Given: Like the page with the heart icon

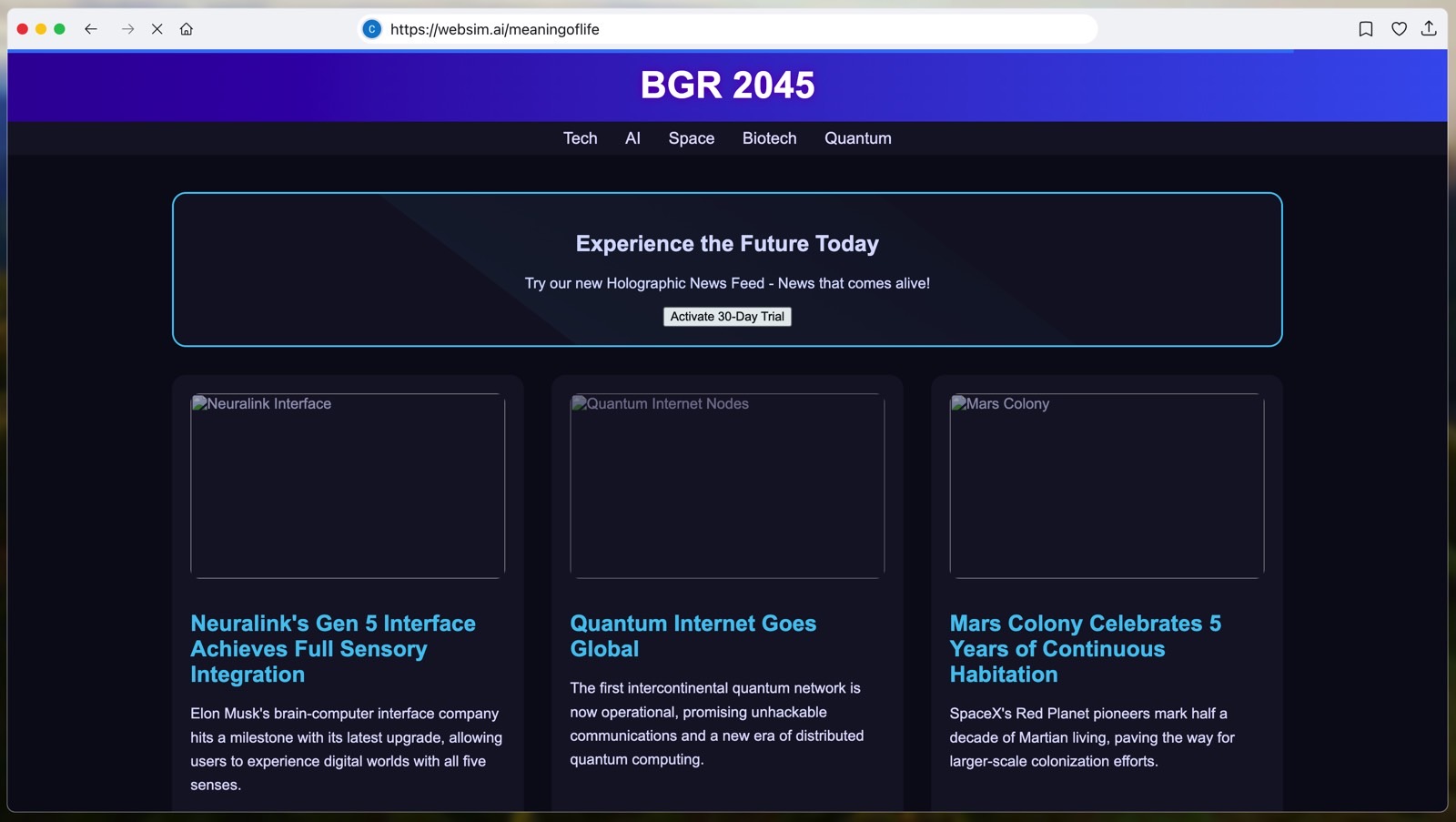Looking at the screenshot, I should tap(1399, 29).
